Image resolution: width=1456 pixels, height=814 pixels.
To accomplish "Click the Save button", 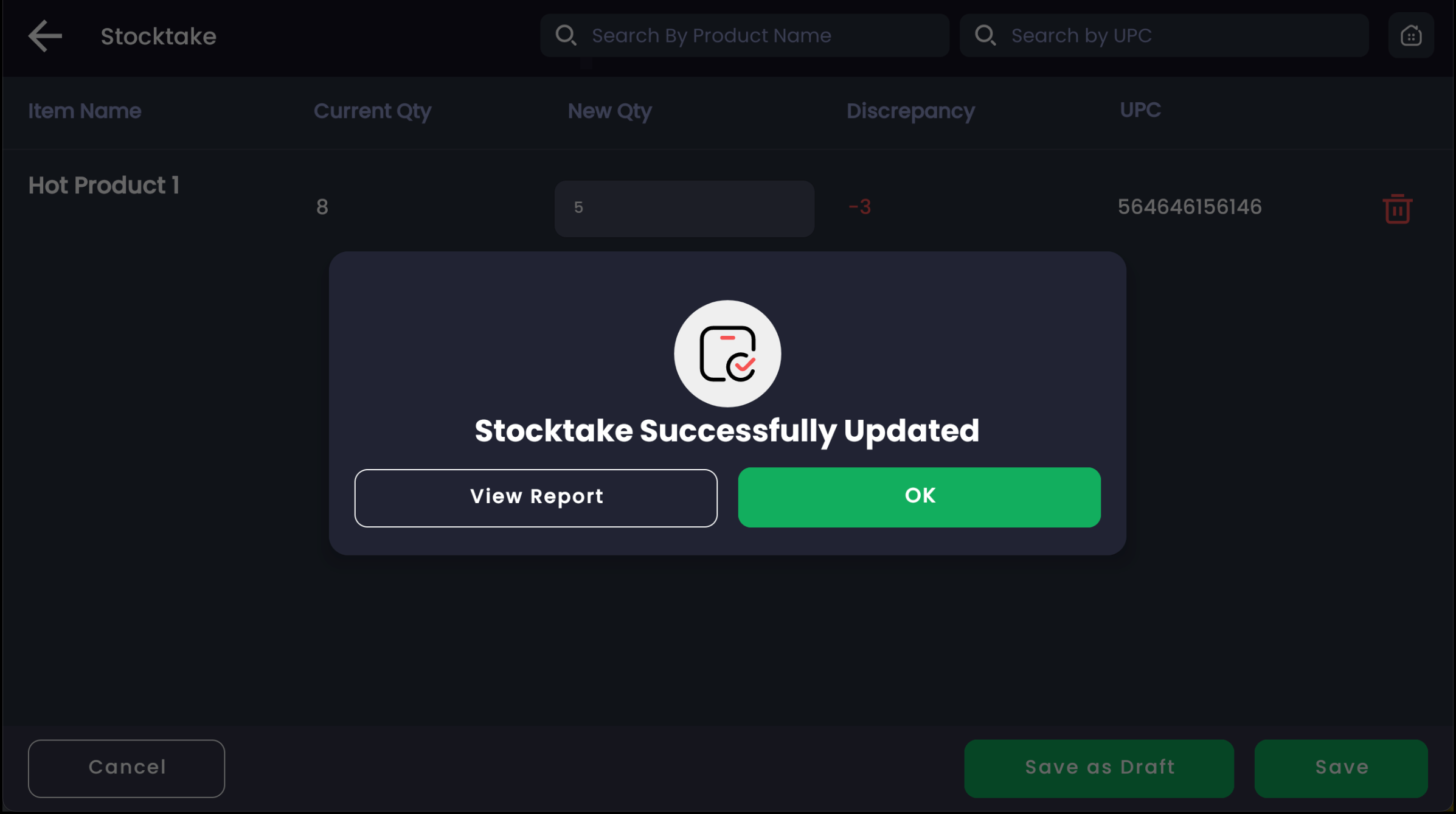I will pyautogui.click(x=1341, y=768).
